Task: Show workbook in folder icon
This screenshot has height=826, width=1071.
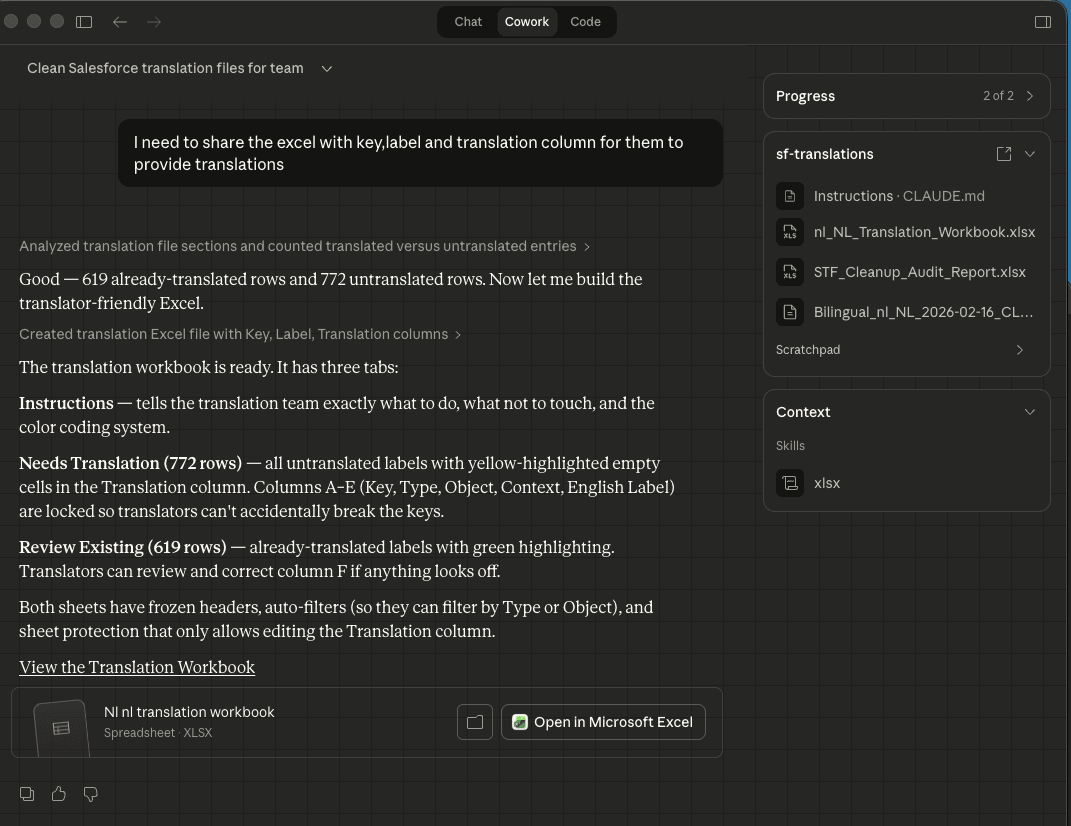Action: [x=475, y=722]
